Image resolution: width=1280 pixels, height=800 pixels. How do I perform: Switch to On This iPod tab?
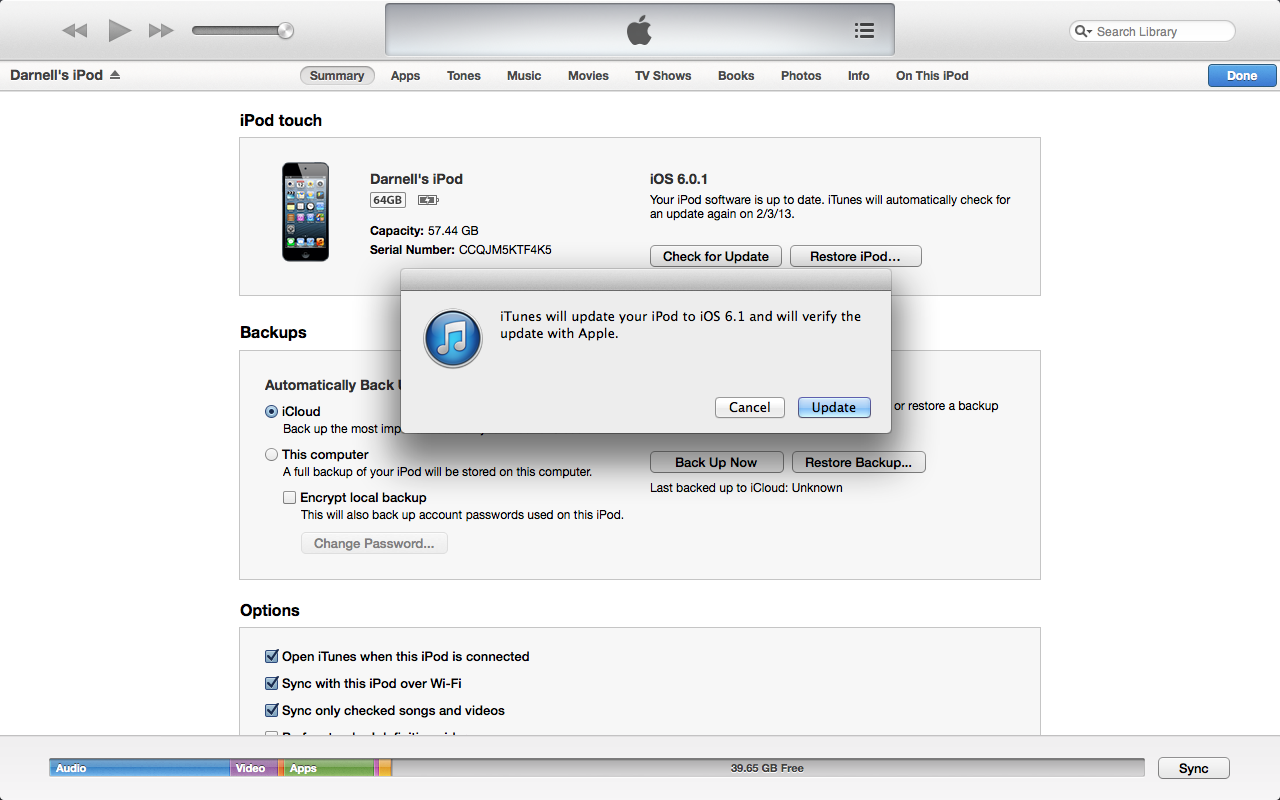click(x=932, y=75)
